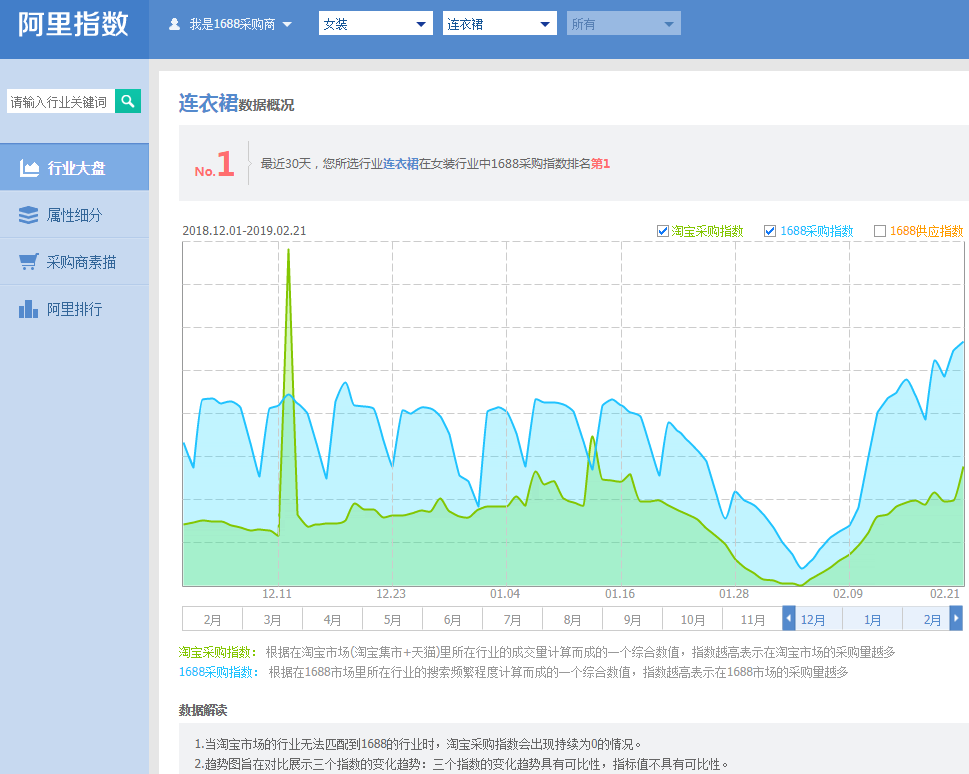
Task: Click the user profile icon in header
Action: tap(175, 24)
